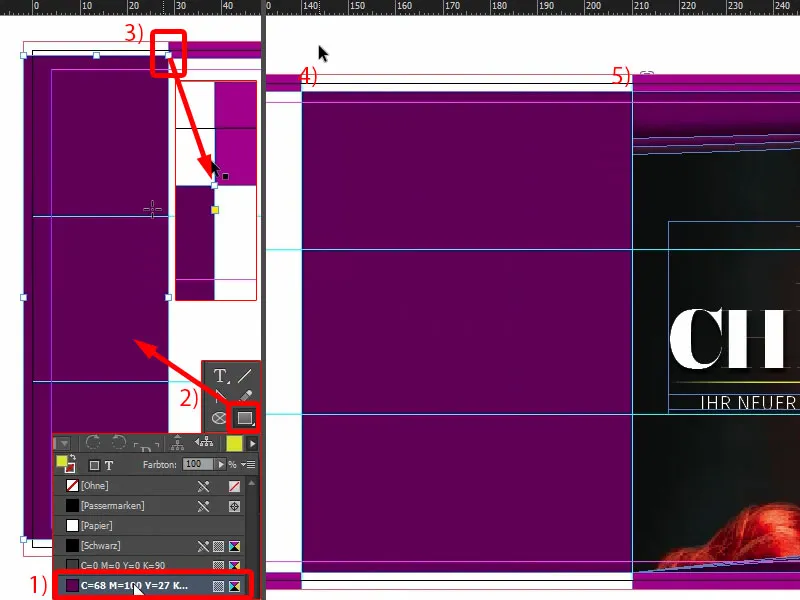Image resolution: width=800 pixels, height=600 pixels.
Task: Select the [Ohne] swatch
Action: click(151, 486)
